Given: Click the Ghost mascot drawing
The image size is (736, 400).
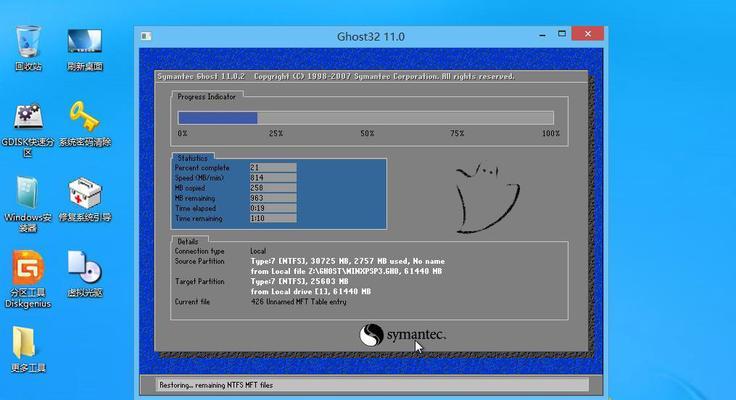Looking at the screenshot, I should (488, 198).
